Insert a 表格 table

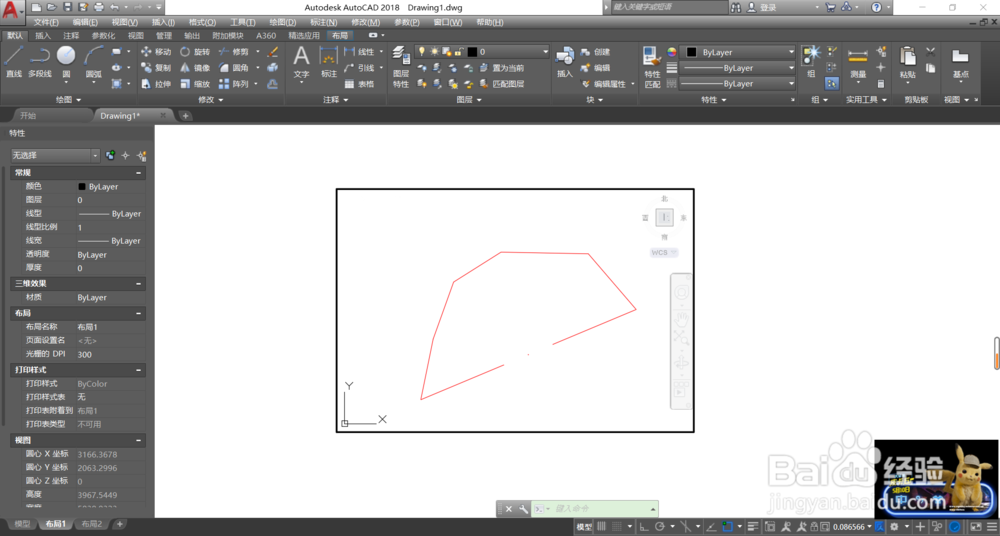[x=358, y=84]
